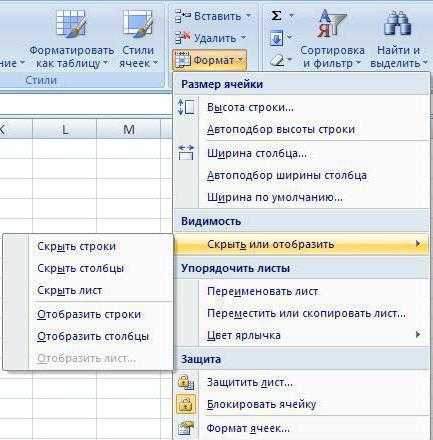Click the Find and Select binoculars icon

click(x=397, y=23)
